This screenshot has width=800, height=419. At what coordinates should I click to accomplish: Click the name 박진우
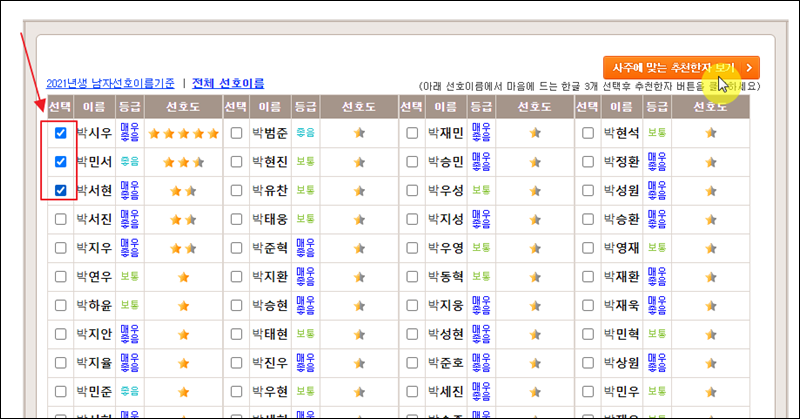click(x=270, y=363)
